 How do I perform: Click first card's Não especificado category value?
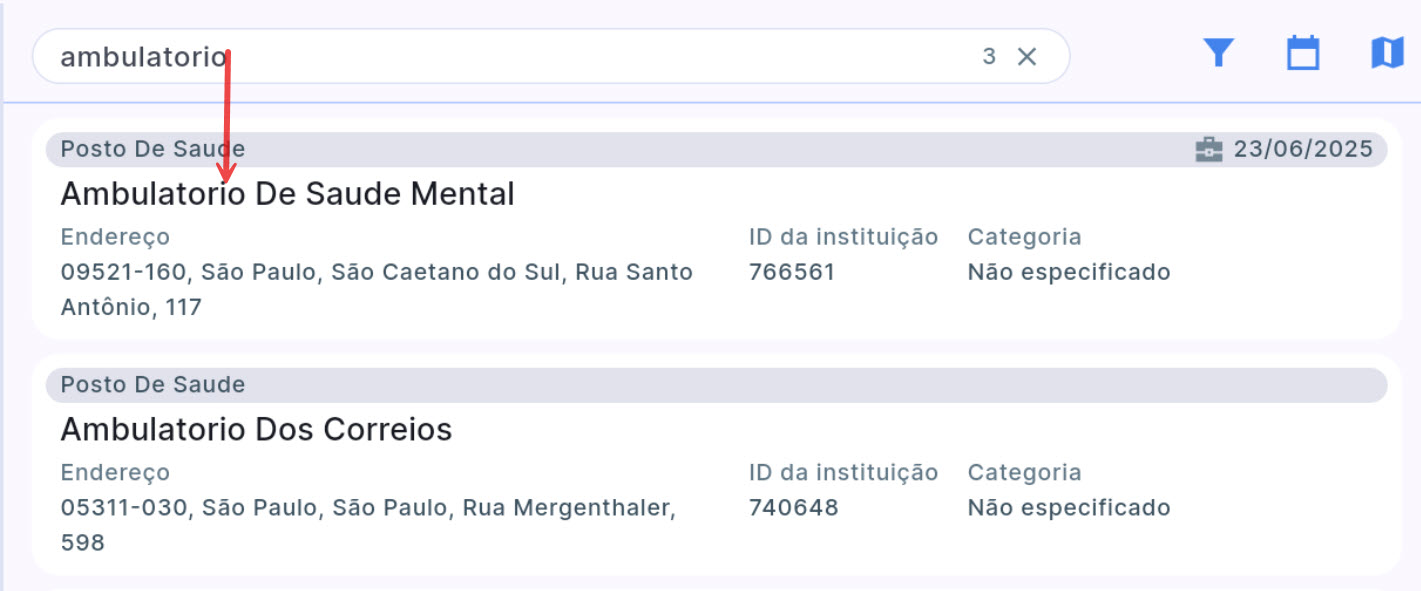[1068, 272]
